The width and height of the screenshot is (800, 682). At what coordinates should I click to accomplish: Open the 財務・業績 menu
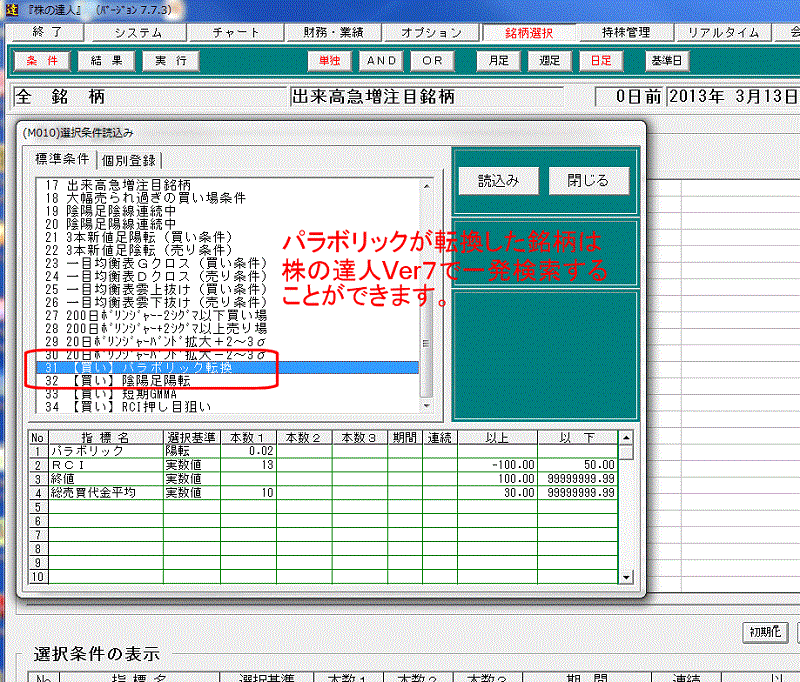pos(333,33)
